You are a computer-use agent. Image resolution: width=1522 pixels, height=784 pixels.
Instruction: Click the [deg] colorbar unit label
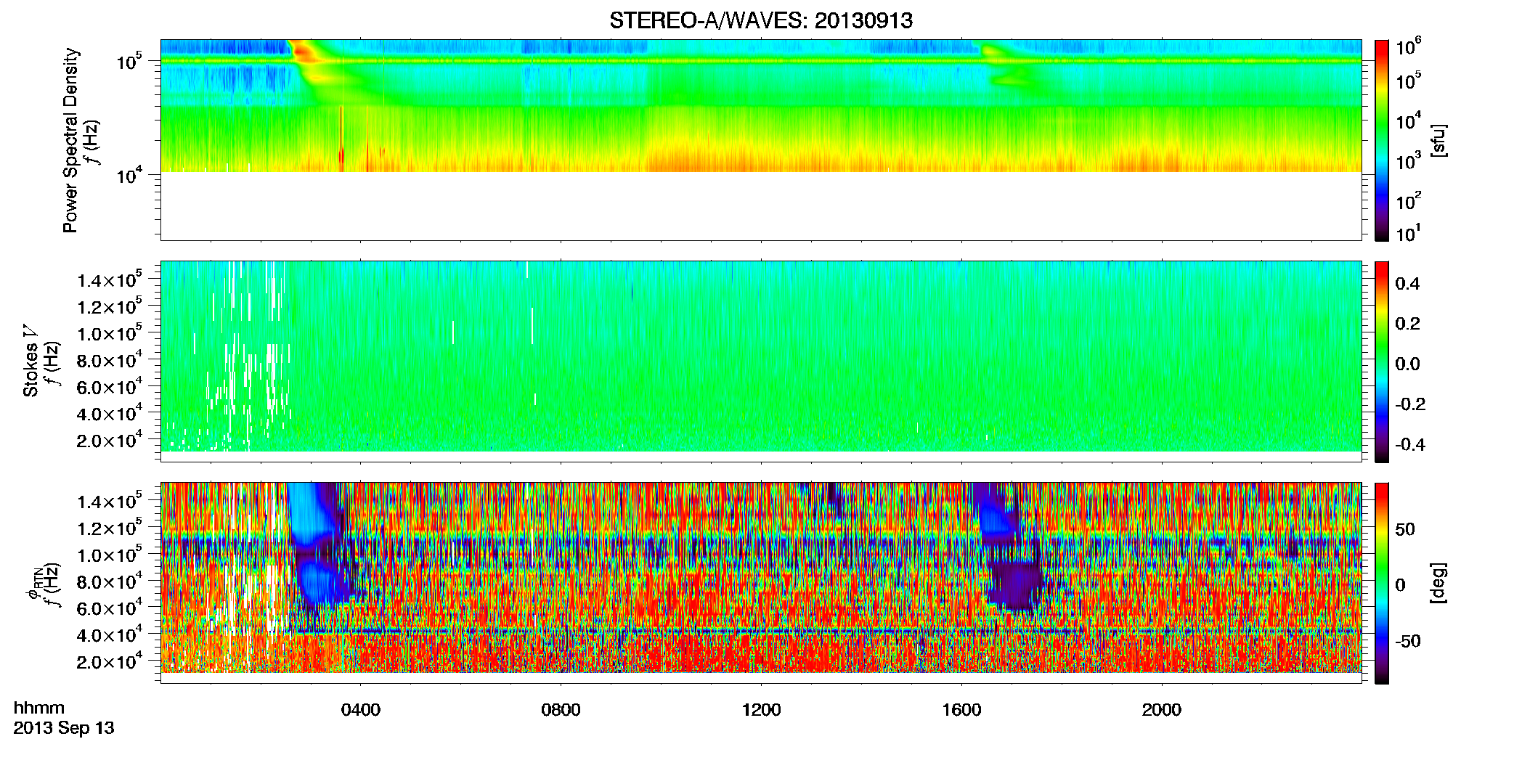[x=1439, y=583]
